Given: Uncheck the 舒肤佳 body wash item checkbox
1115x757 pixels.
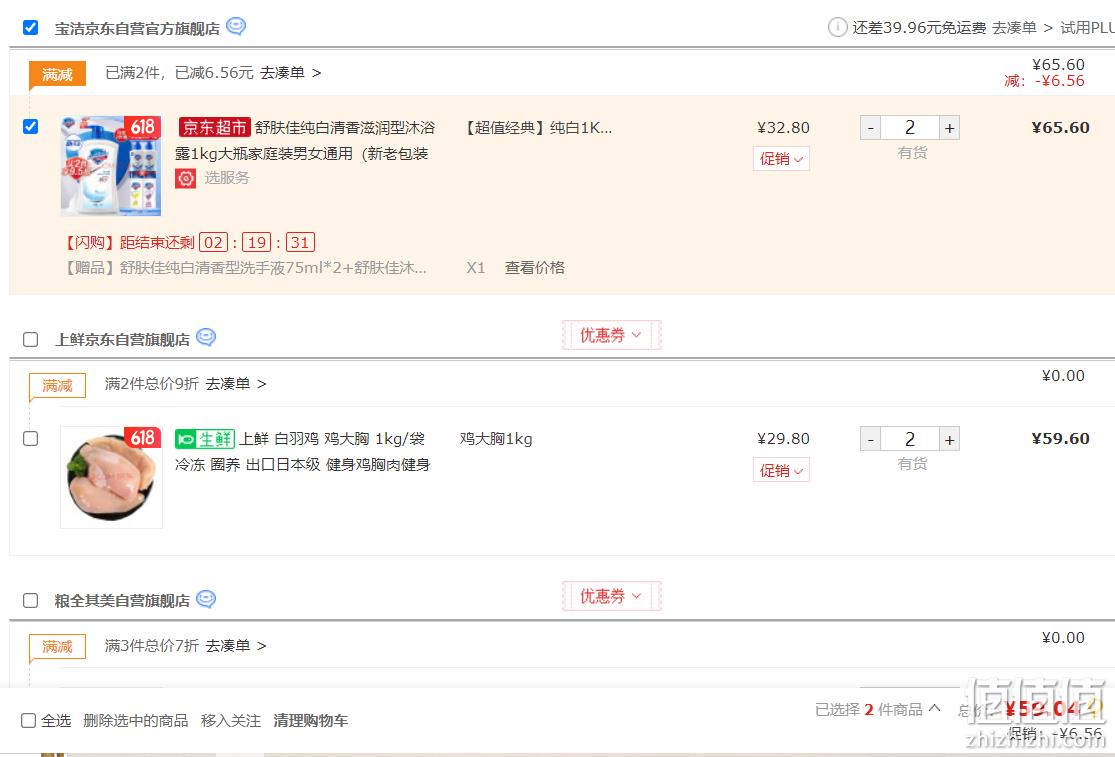Looking at the screenshot, I should 31,127.
